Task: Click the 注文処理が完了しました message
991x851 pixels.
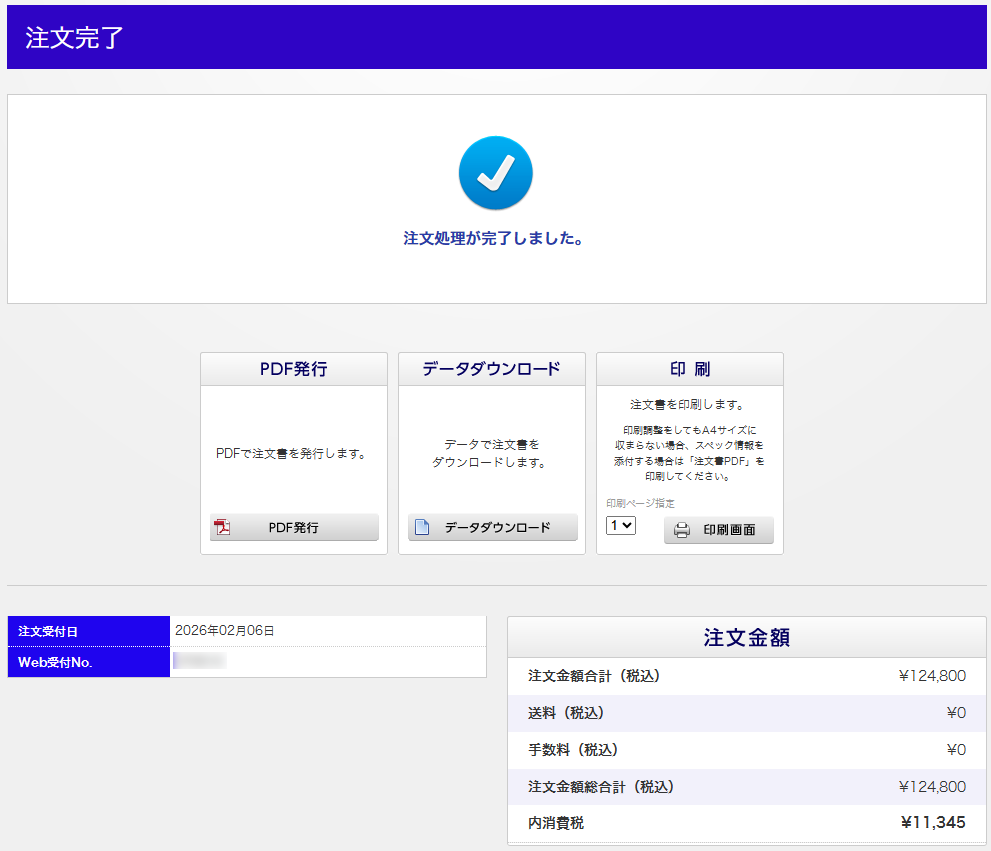Action: point(494,240)
